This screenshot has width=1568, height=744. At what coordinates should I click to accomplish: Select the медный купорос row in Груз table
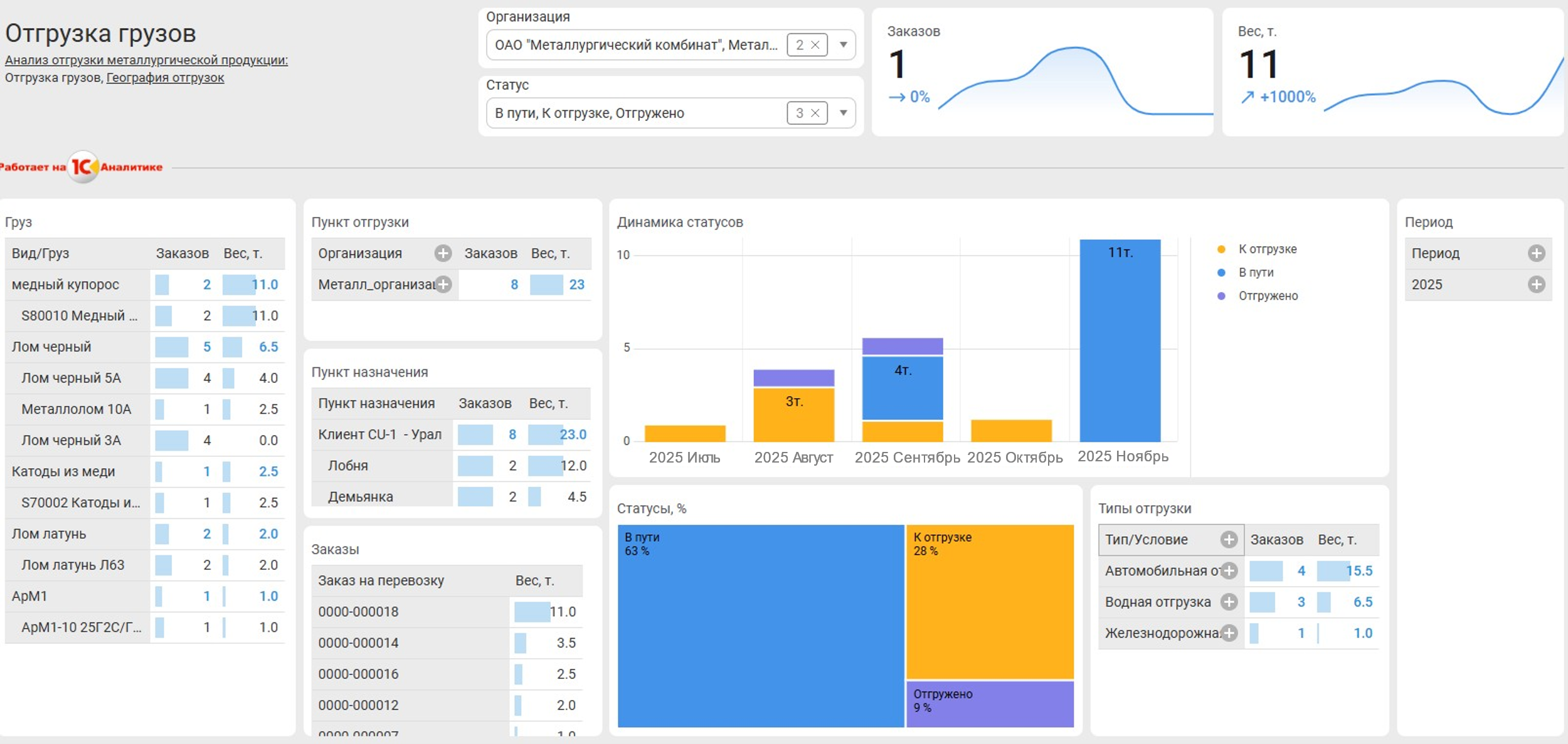pos(65,285)
